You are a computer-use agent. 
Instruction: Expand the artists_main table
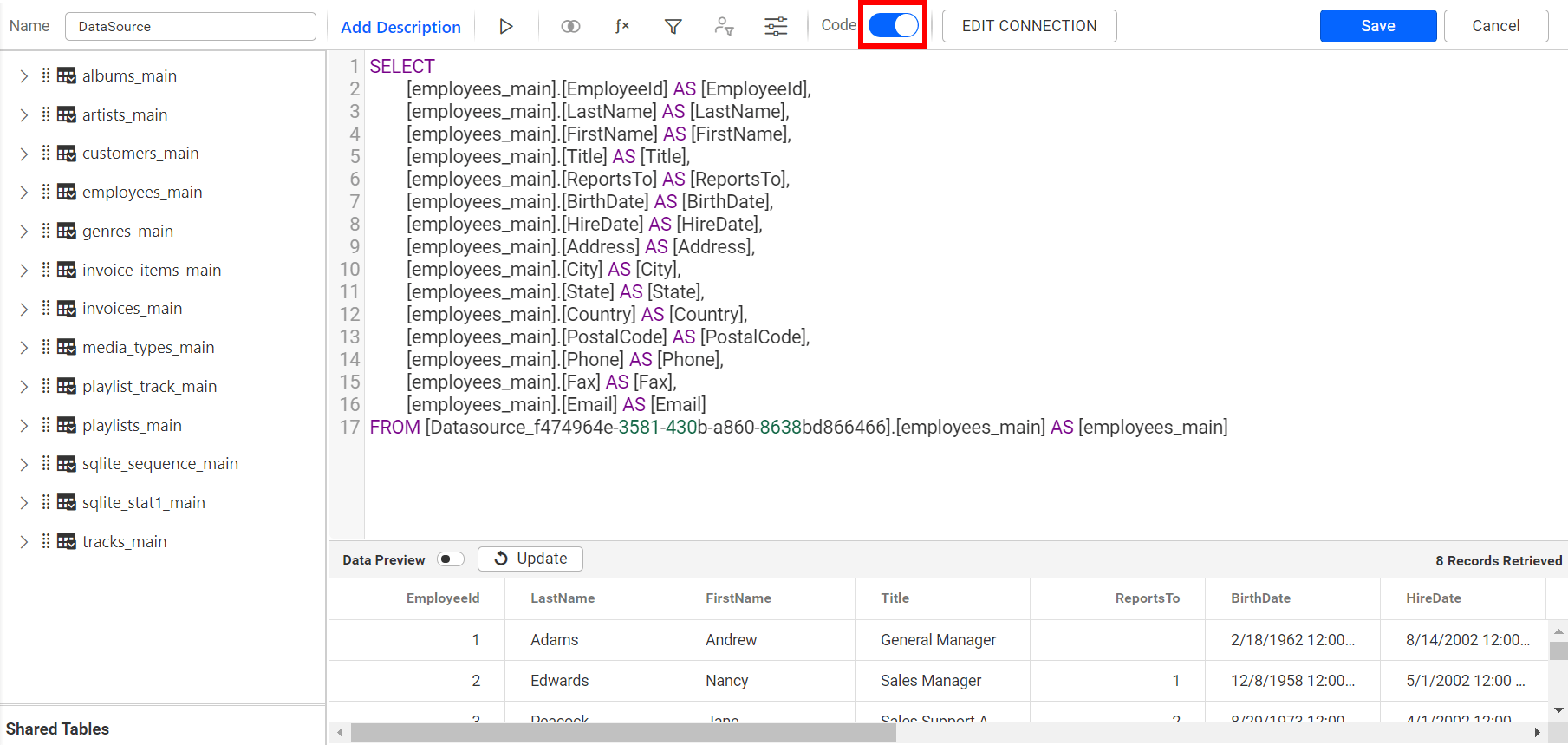pyautogui.click(x=24, y=115)
